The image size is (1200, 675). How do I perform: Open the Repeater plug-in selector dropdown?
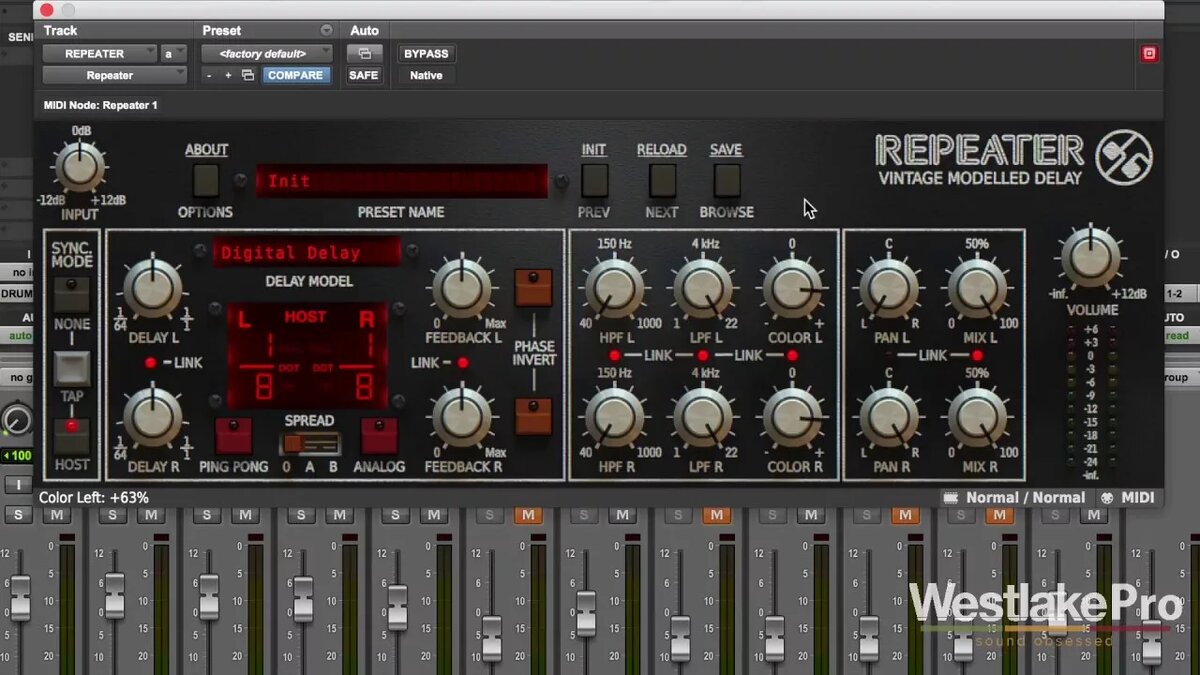pyautogui.click(x=114, y=75)
